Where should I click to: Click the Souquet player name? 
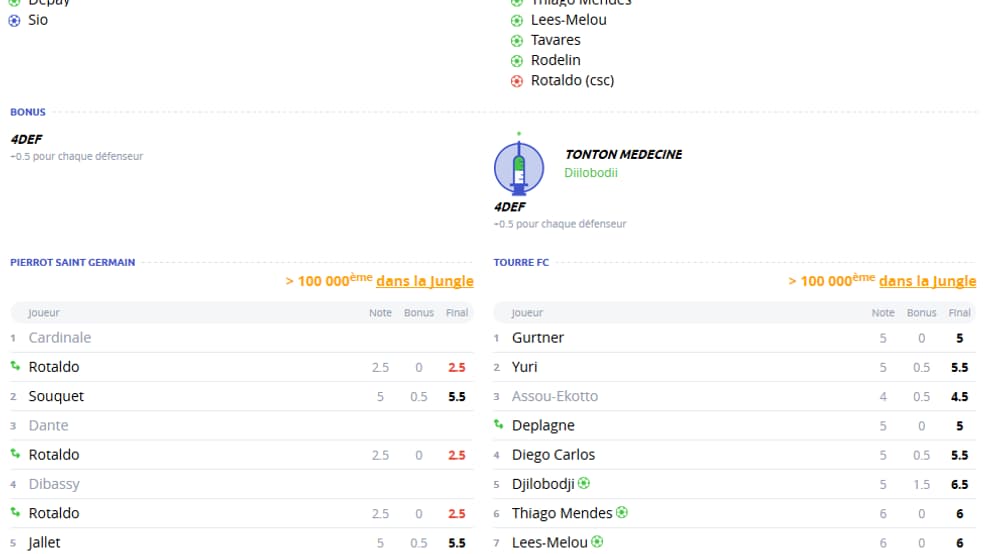[56, 396]
